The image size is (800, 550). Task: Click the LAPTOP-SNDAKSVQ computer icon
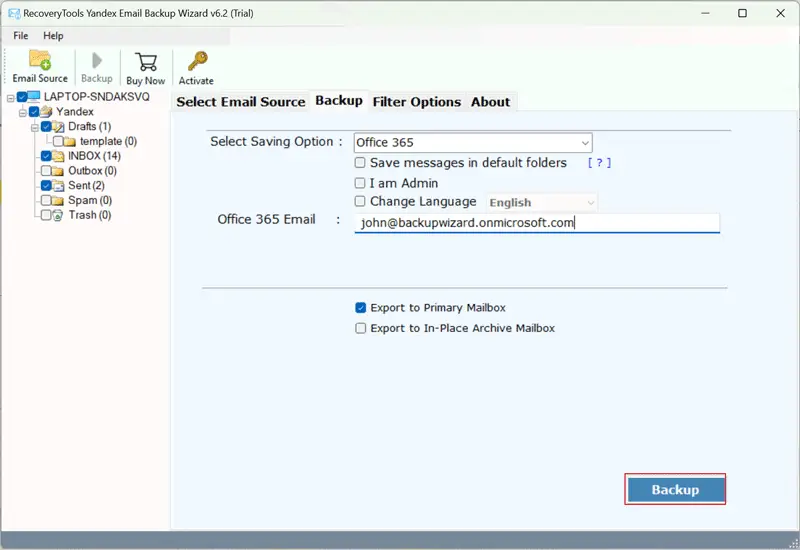pyautogui.click(x=34, y=96)
